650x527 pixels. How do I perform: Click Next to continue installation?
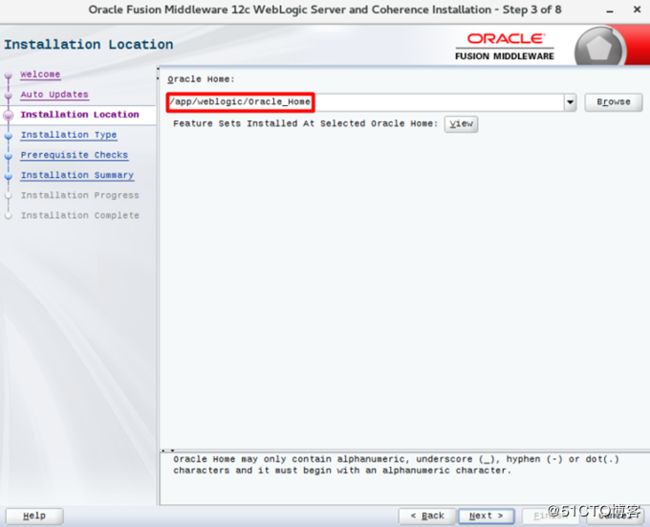486,516
